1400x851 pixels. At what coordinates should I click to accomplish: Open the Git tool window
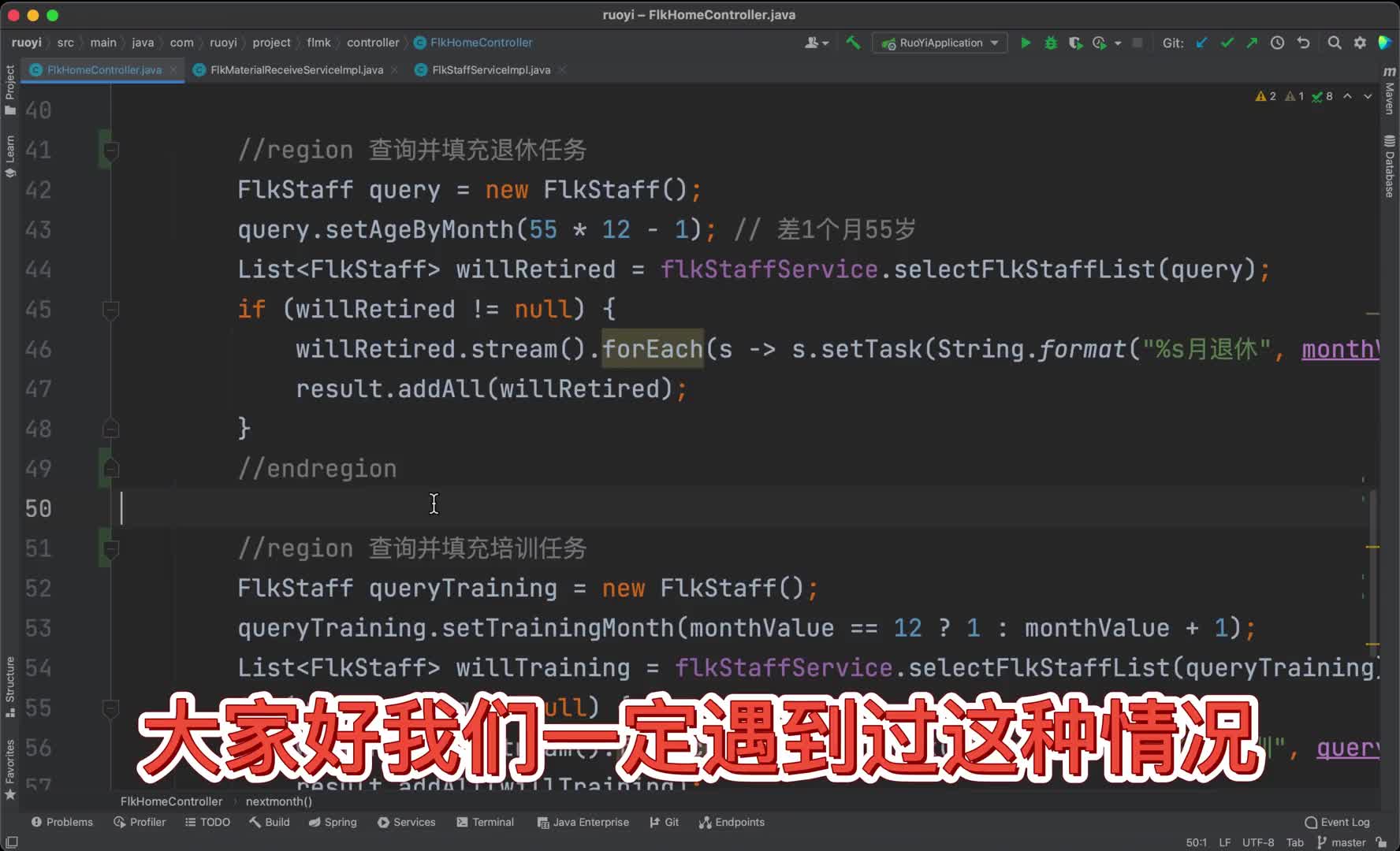665,822
